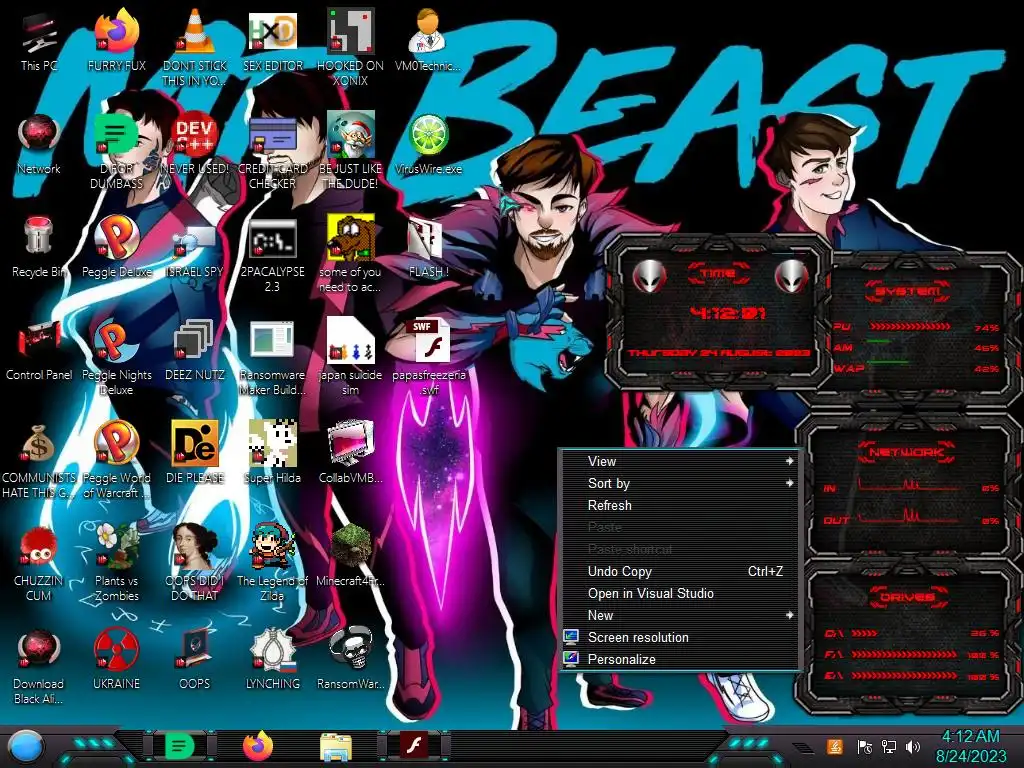Click the DRIVES gadget E:\ usage bar
This screenshot has height=768, width=1024.
[x=904, y=676]
